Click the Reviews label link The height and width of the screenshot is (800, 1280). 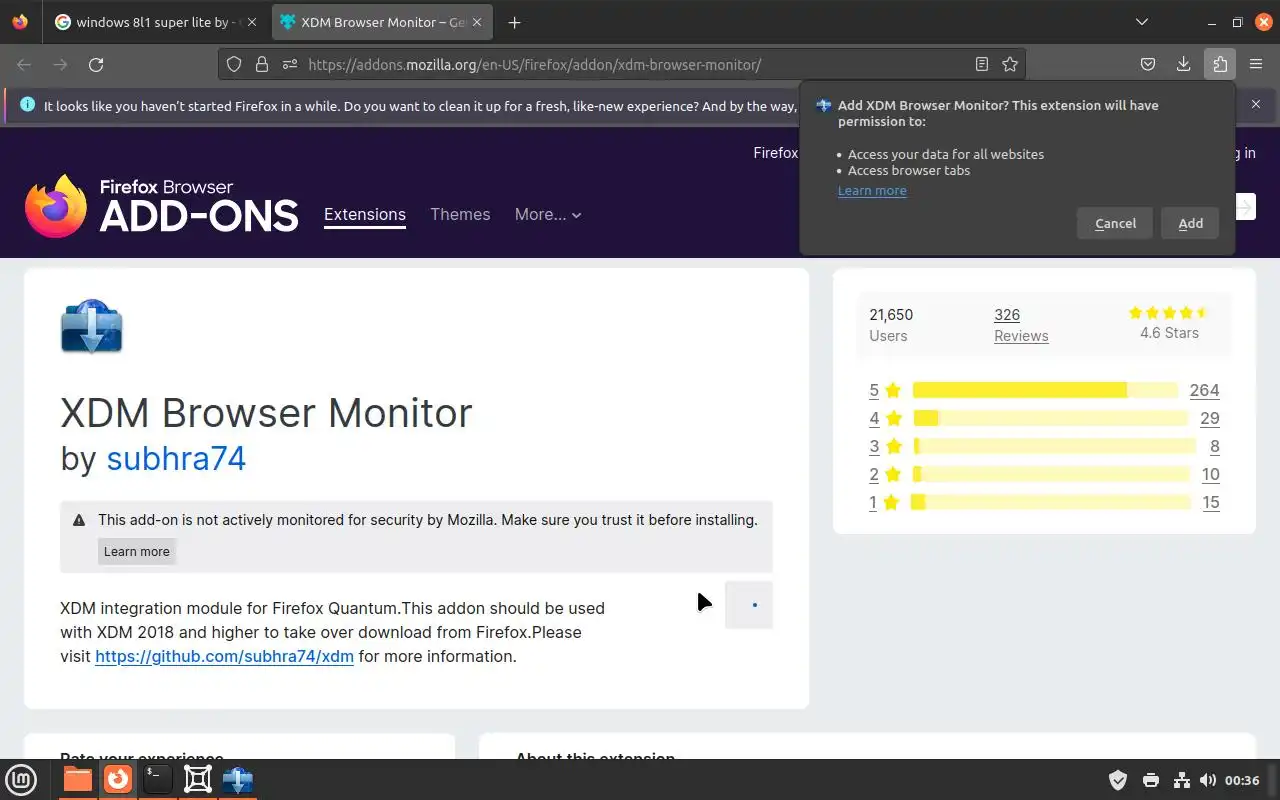pos(1021,336)
